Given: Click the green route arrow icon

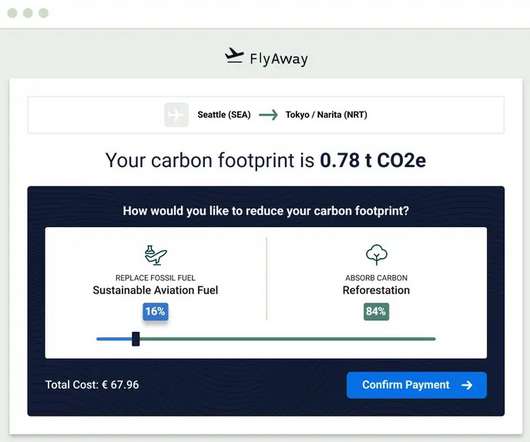Looking at the screenshot, I should coord(268,115).
